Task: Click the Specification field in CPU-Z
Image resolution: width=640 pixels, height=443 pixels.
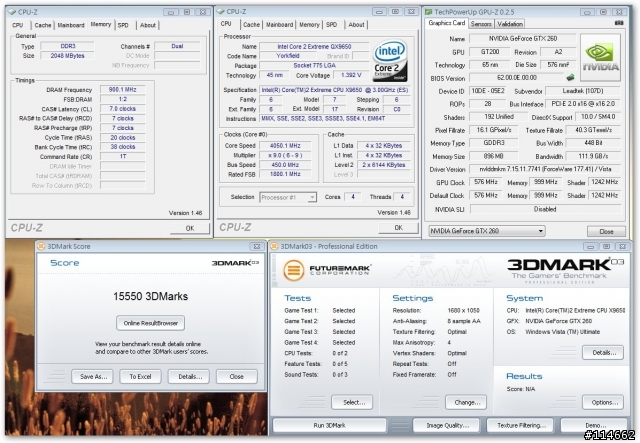Action: tap(335, 90)
